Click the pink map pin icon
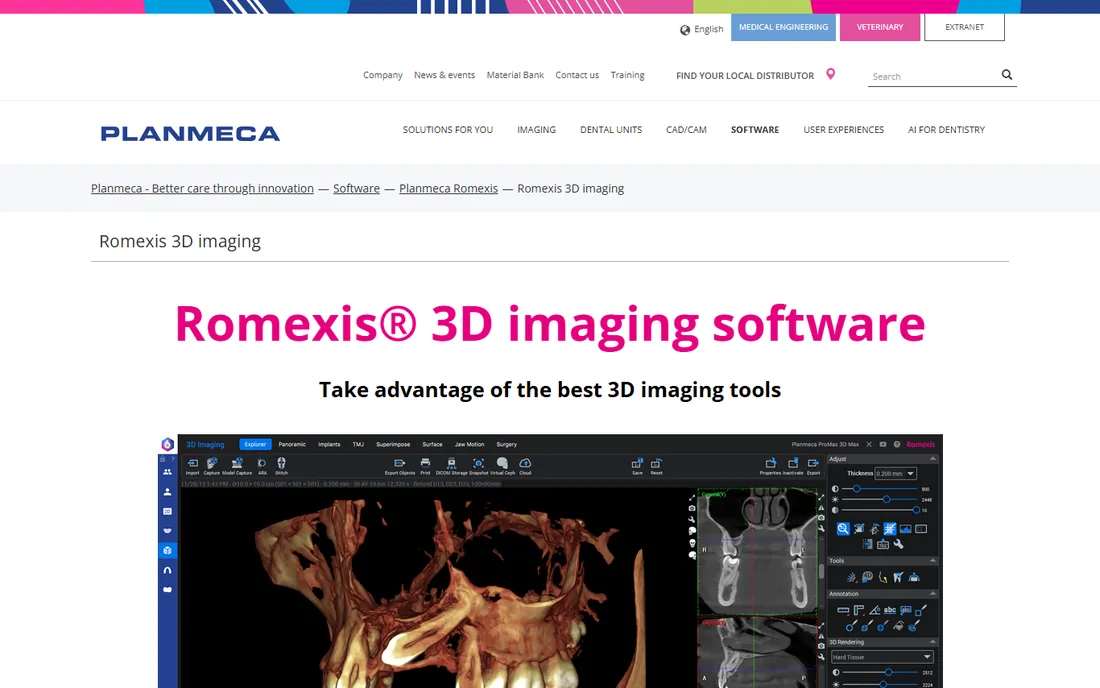This screenshot has height=688, width=1100. pos(831,74)
